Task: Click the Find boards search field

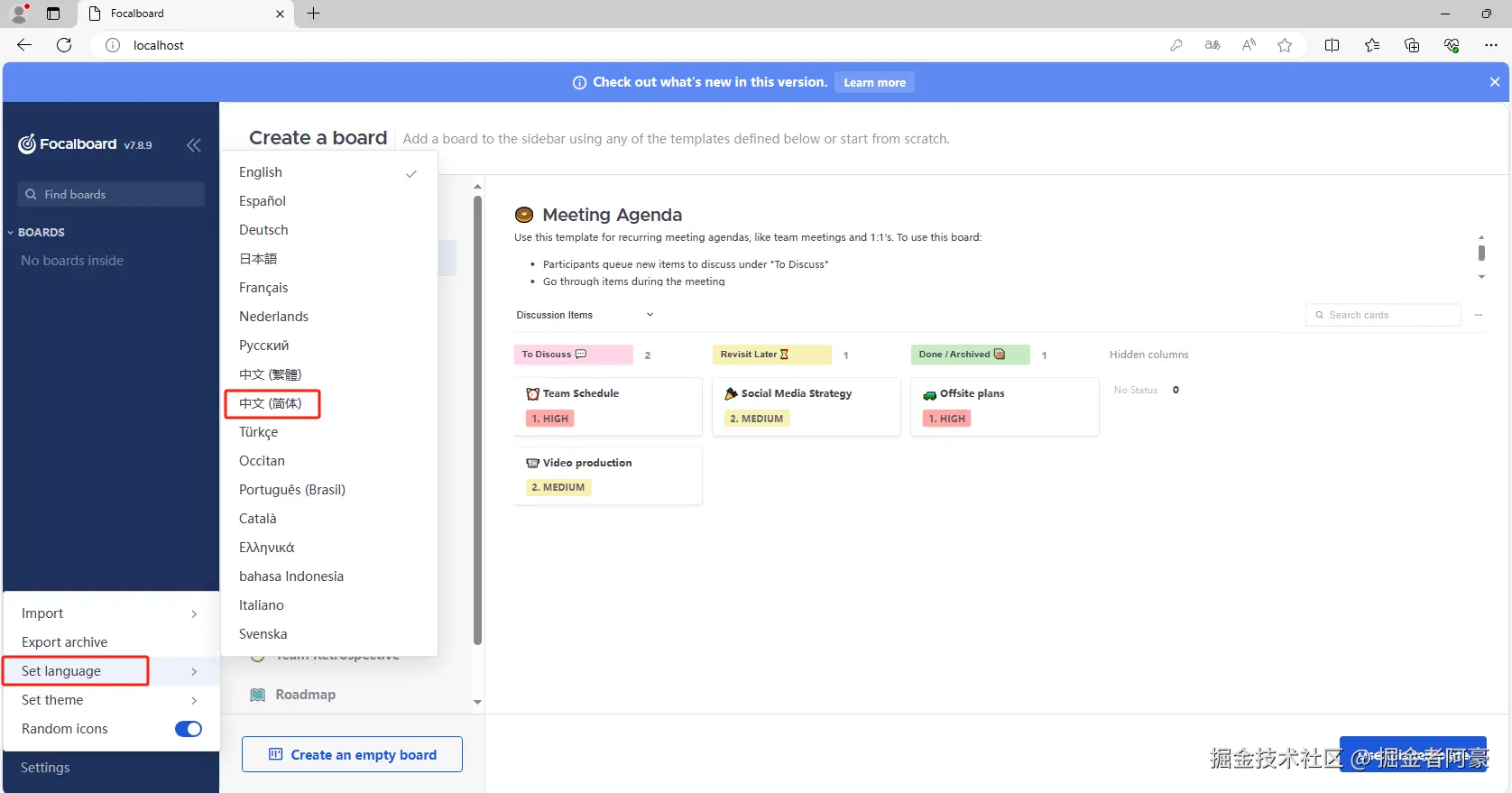Action: (111, 194)
